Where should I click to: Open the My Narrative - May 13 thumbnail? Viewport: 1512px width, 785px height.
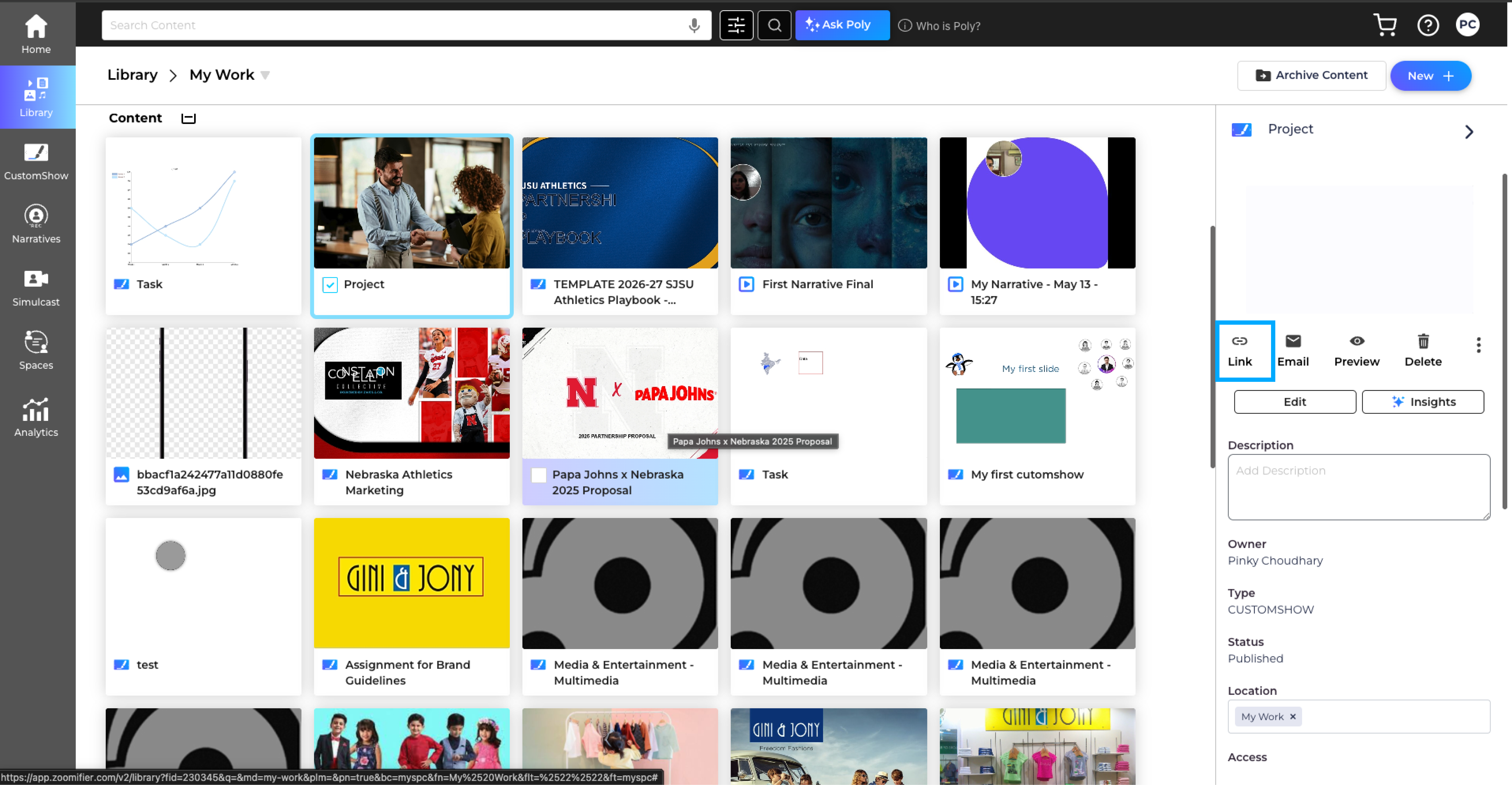pyautogui.click(x=1037, y=203)
